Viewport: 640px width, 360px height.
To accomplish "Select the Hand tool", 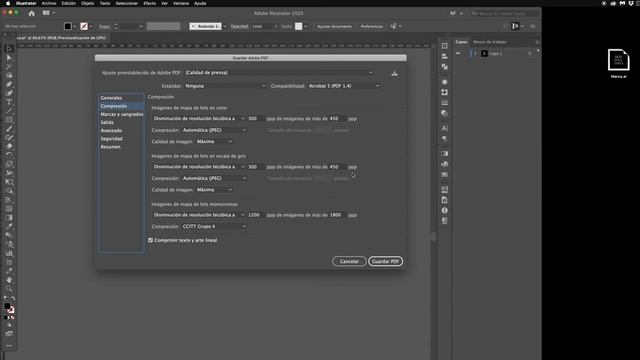I will (x=9, y=280).
